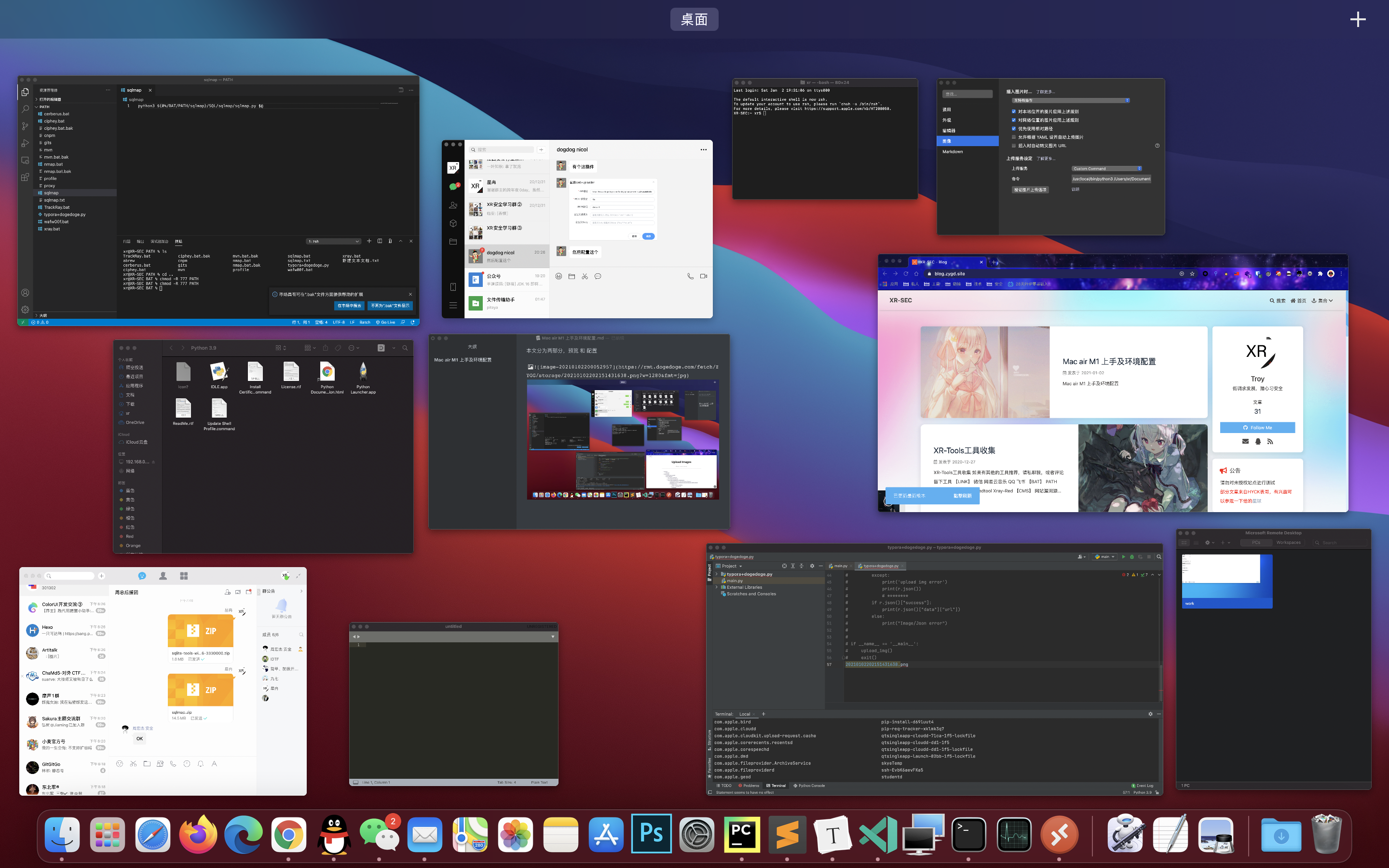Switch to main.py tab in PyCharm
Image resolution: width=1389 pixels, height=868 pixels.
click(839, 566)
